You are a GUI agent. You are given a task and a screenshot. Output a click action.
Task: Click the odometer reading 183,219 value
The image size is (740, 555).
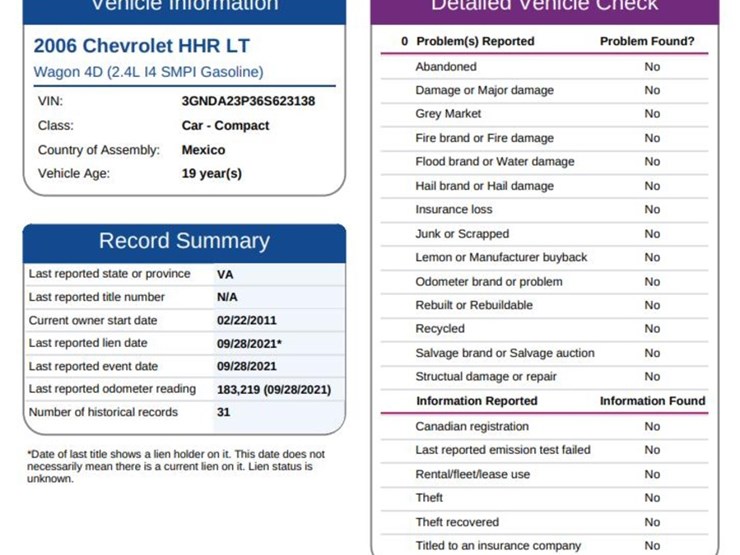(273, 389)
